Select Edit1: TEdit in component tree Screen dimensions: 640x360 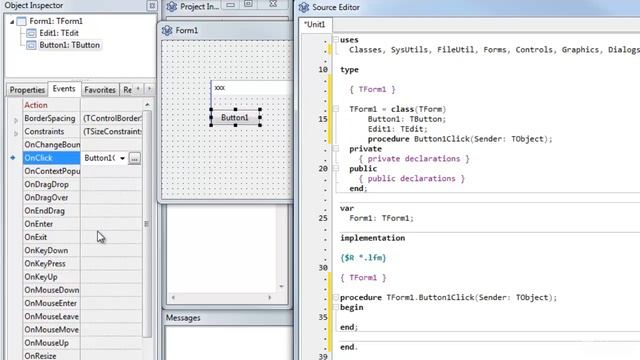tap(59, 33)
